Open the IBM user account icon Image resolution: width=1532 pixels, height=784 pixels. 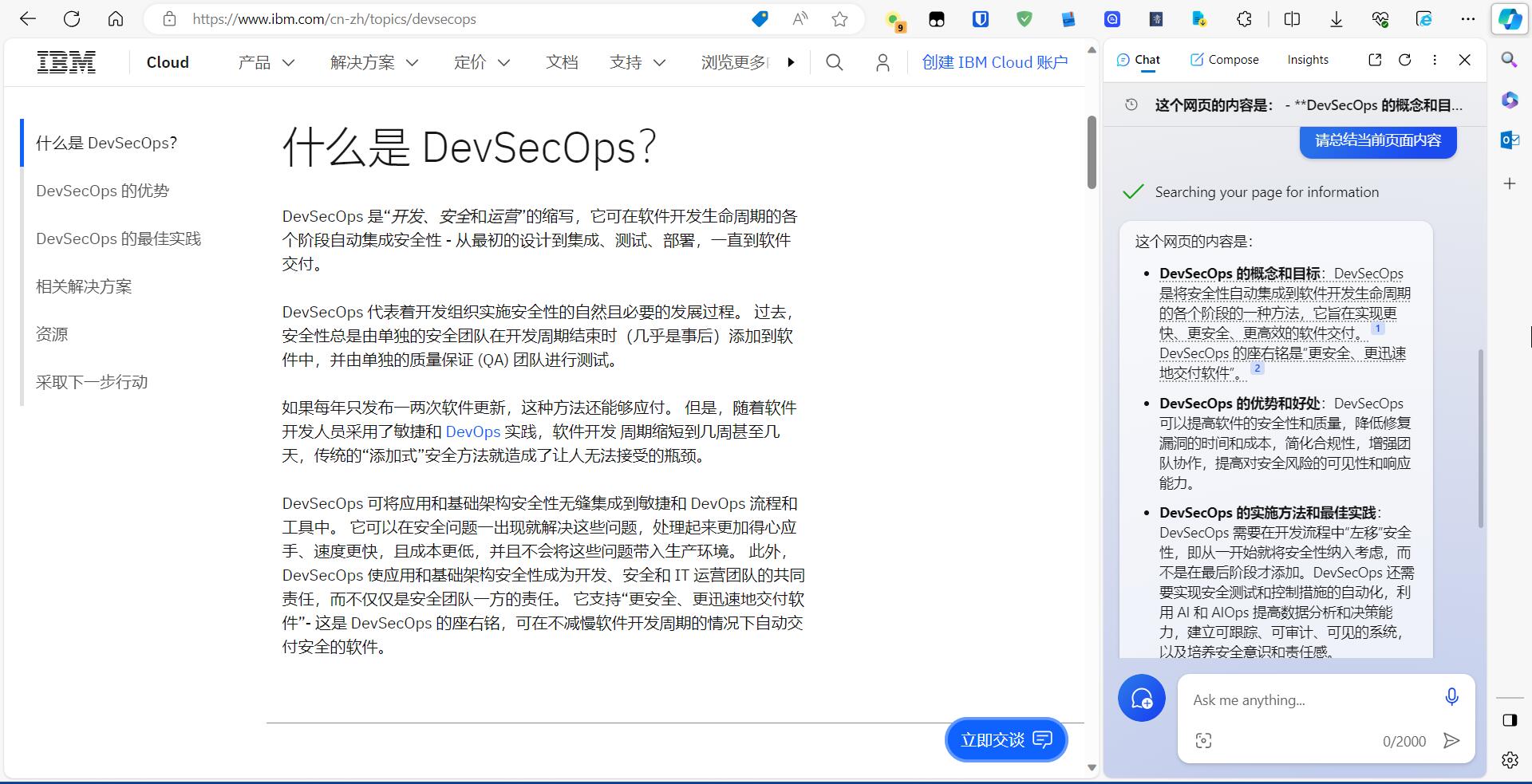click(882, 62)
